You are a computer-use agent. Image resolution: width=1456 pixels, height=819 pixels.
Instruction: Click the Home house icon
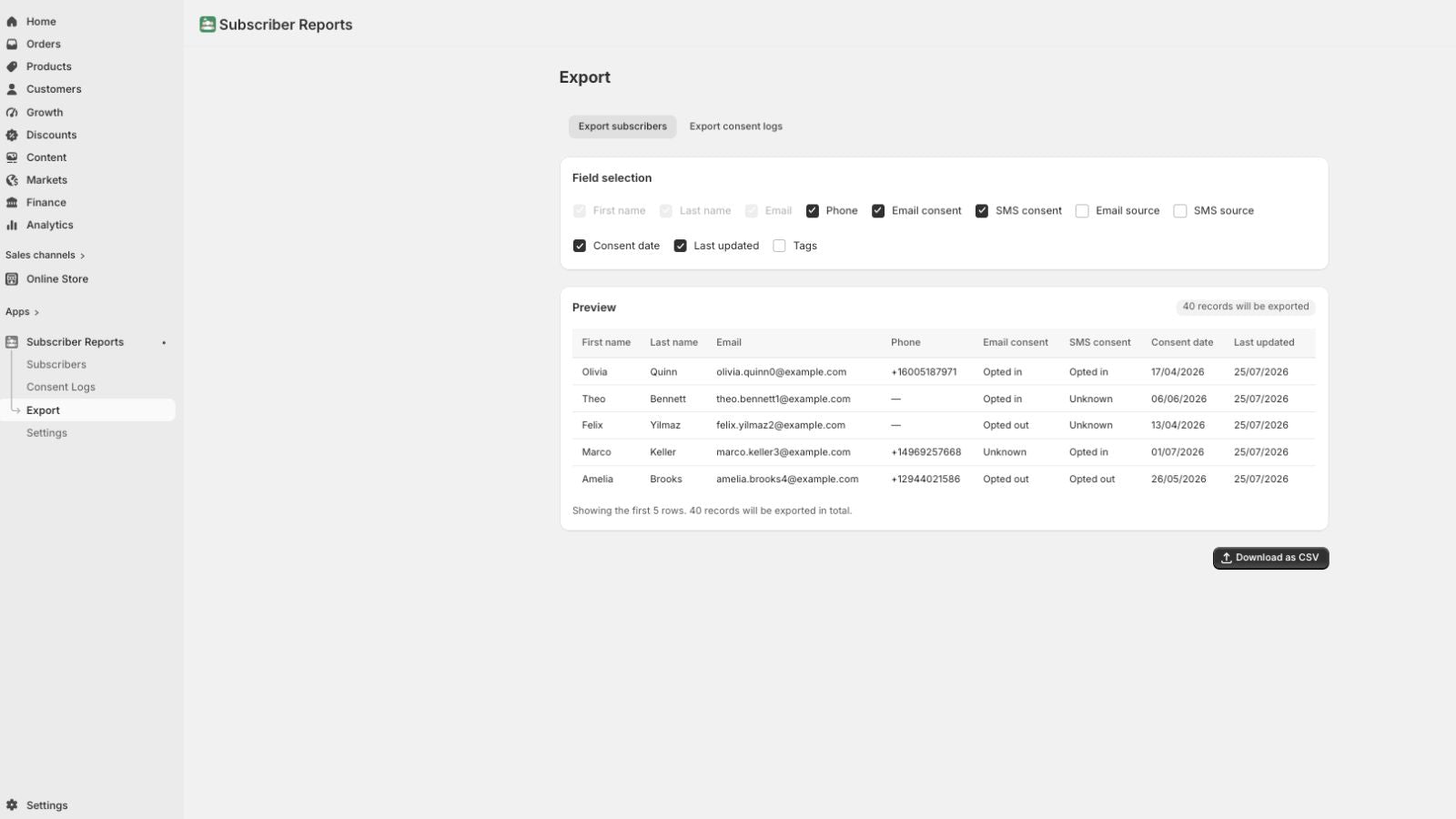pyautogui.click(x=12, y=21)
